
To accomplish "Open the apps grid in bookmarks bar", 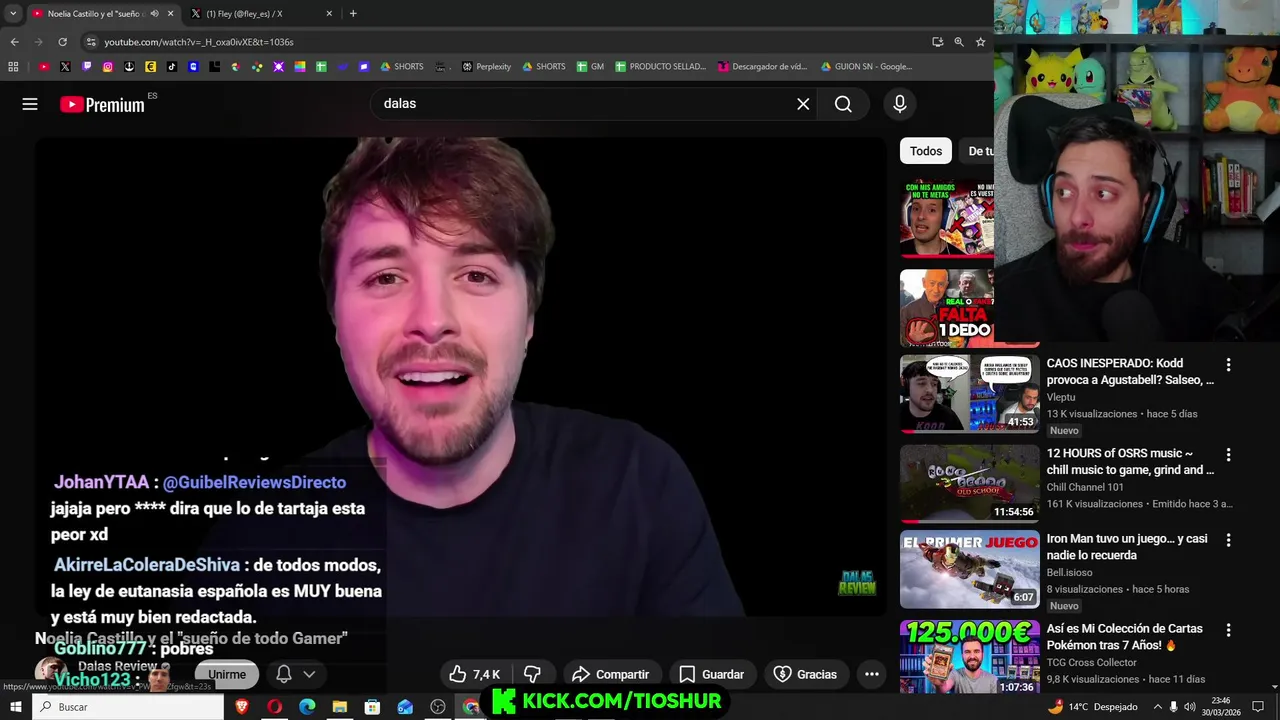I will click(13, 67).
